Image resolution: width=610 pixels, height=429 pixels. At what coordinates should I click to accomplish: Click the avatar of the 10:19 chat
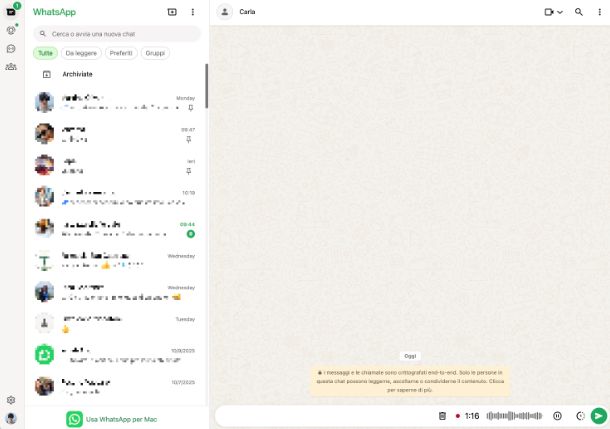click(x=44, y=197)
